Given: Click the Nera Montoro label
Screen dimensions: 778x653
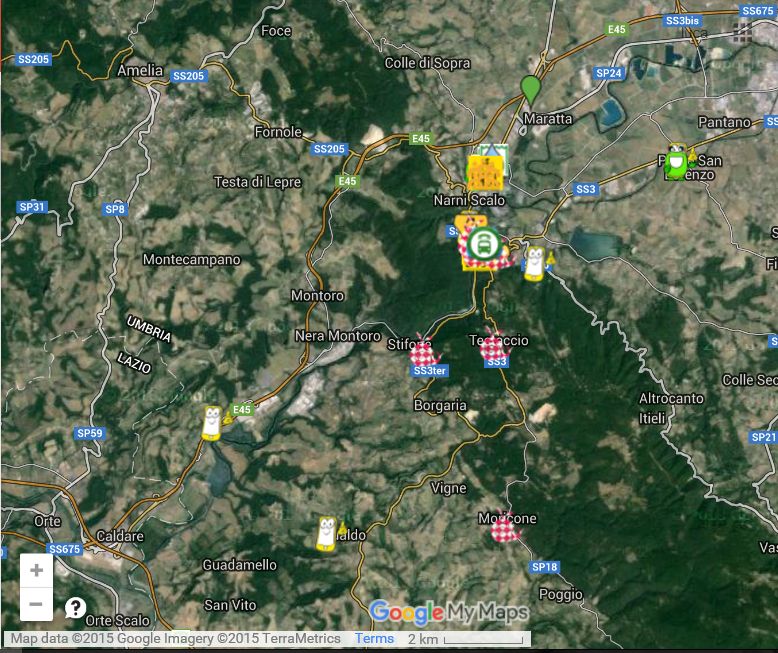Looking at the screenshot, I should (x=338, y=336).
